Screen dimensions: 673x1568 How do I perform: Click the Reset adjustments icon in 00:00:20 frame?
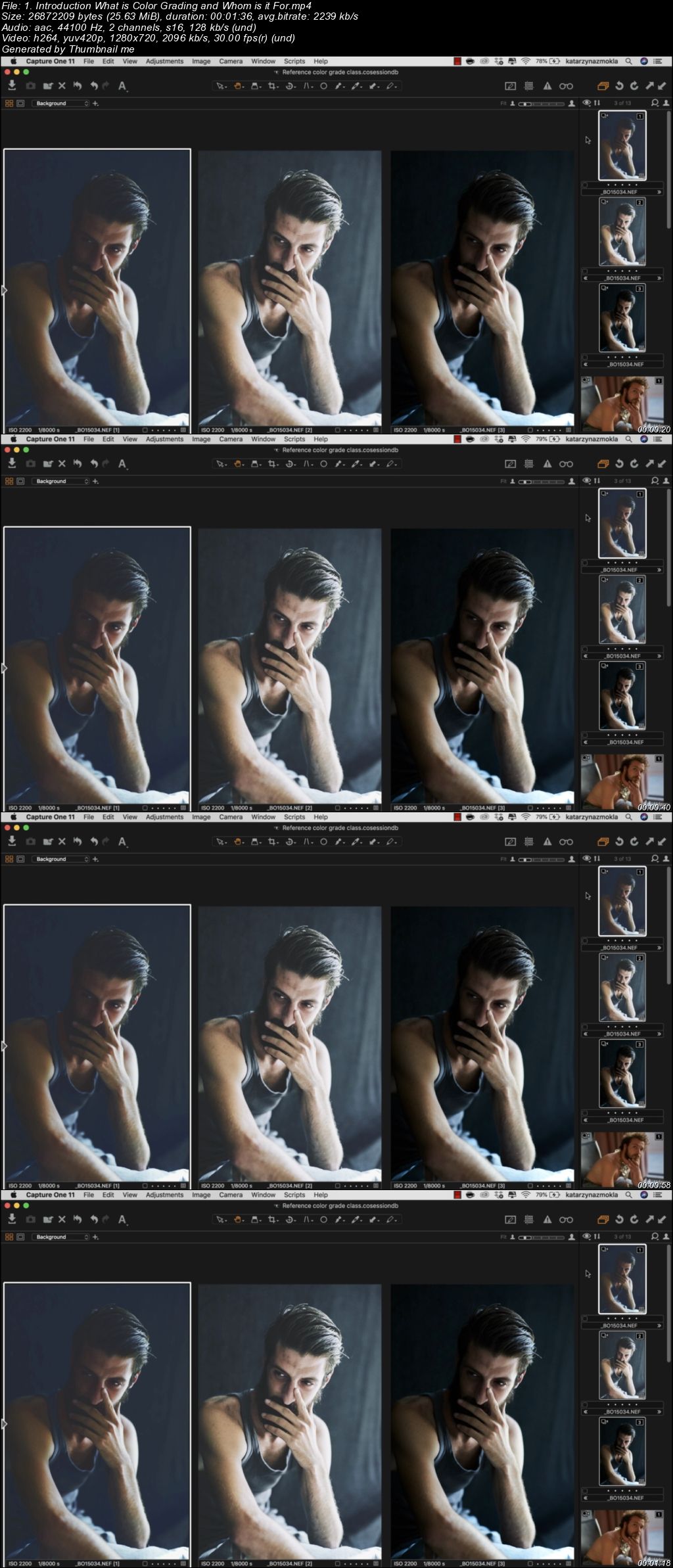tap(78, 85)
